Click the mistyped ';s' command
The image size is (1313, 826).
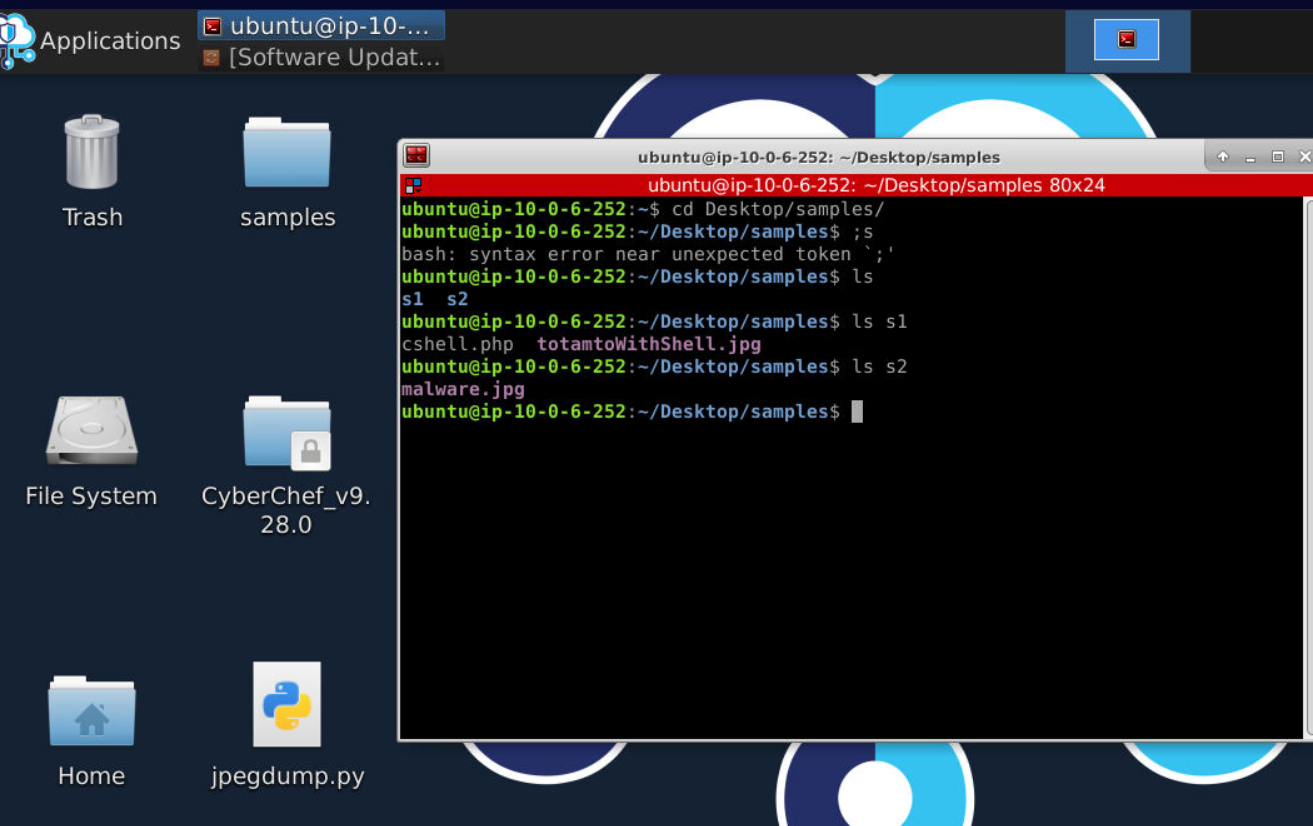click(x=863, y=232)
